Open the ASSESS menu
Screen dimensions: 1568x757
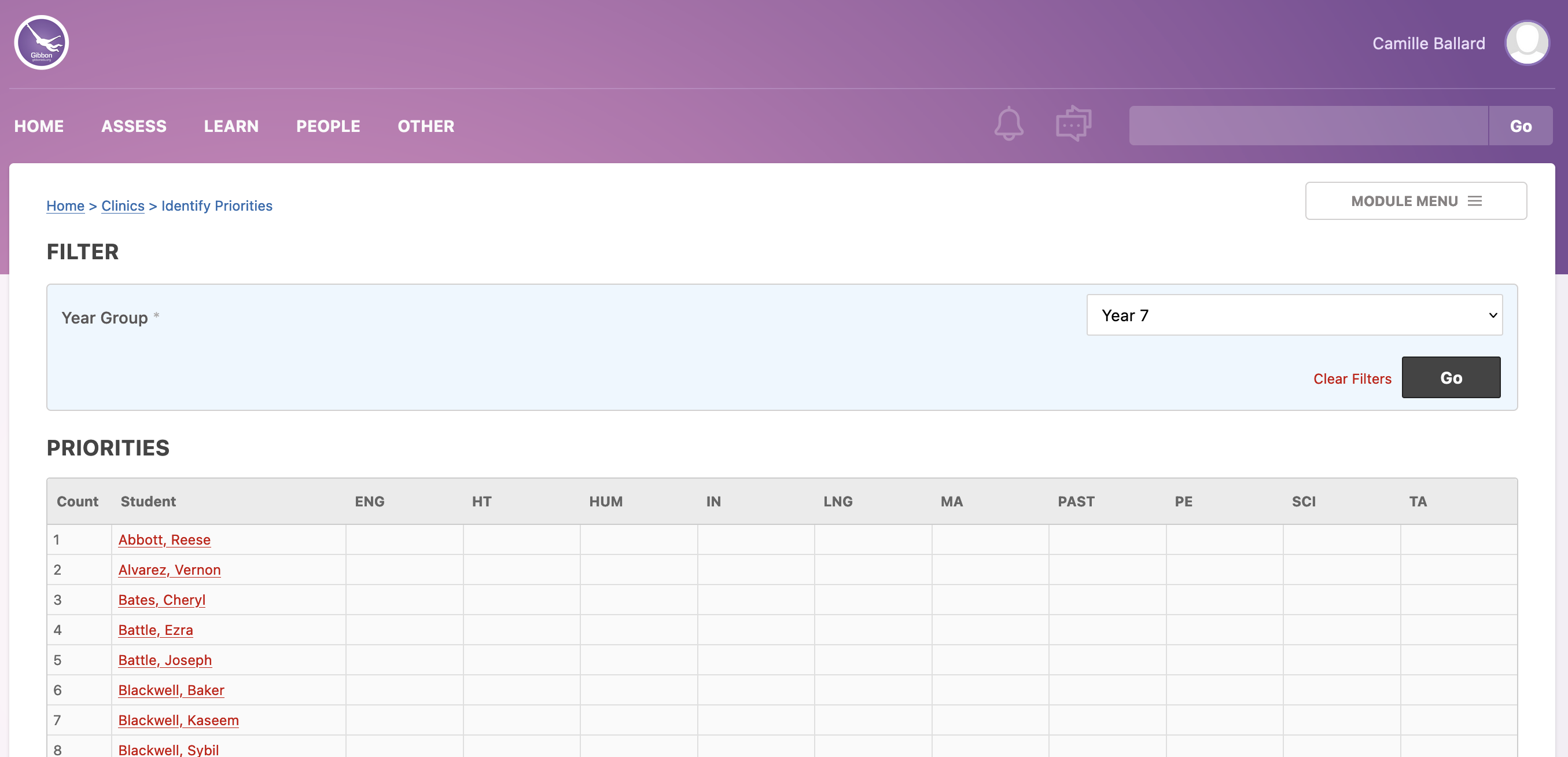pos(134,126)
